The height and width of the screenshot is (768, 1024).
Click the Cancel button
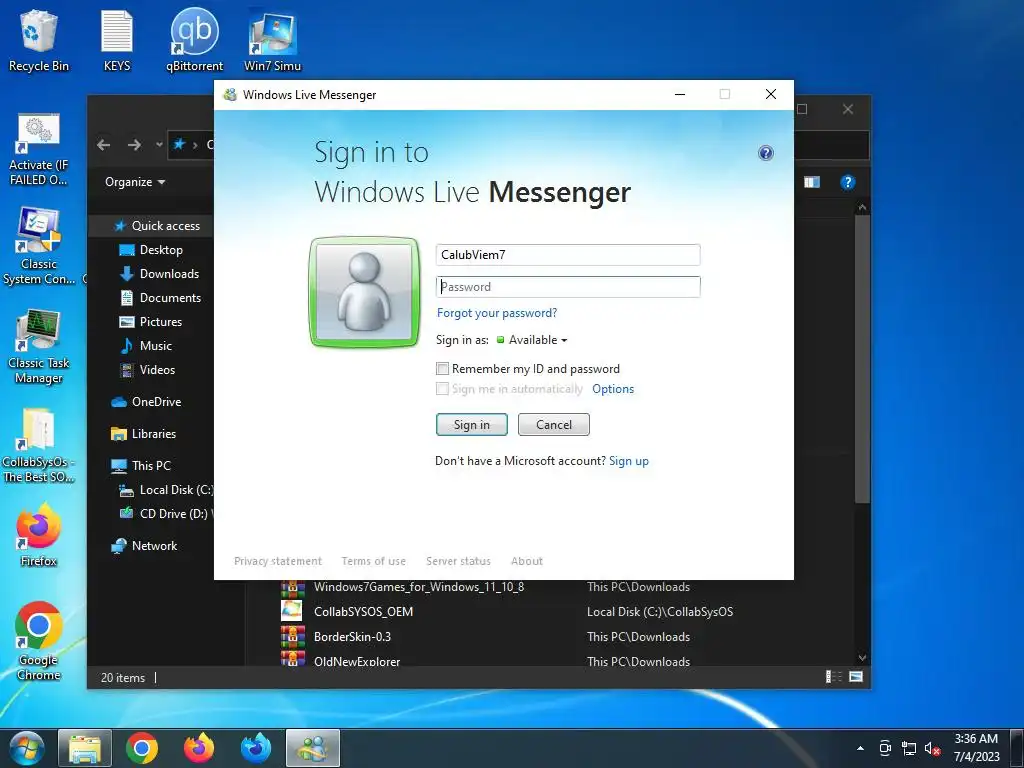[x=554, y=425]
